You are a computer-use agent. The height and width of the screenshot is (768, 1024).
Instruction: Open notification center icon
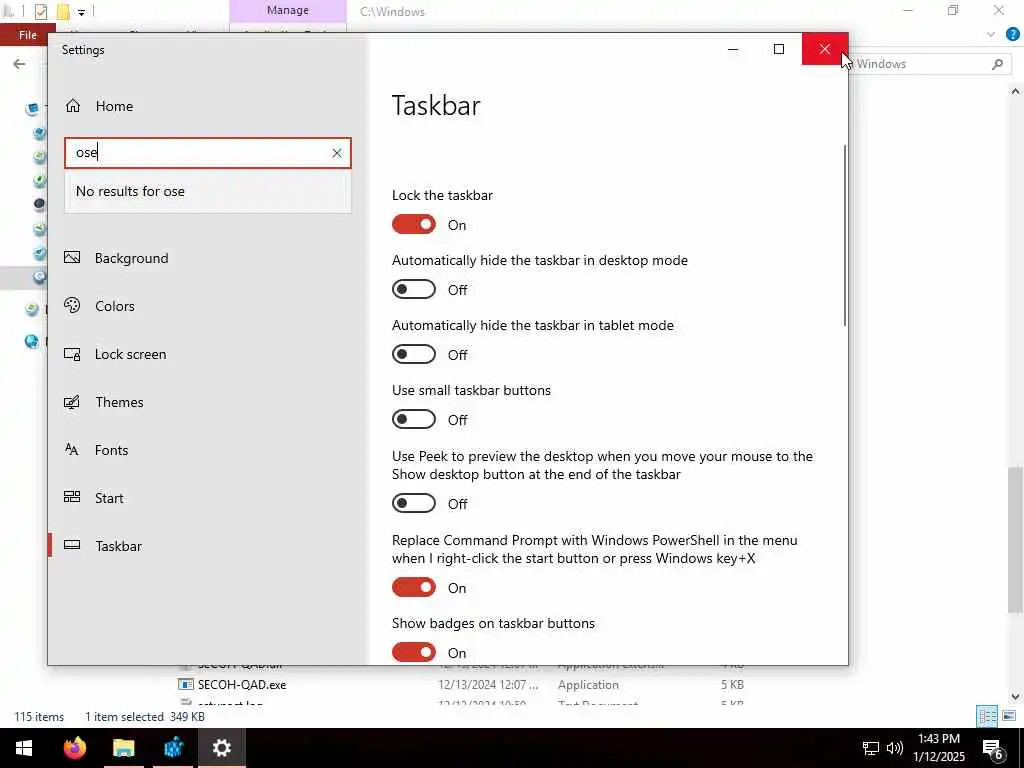(993, 748)
